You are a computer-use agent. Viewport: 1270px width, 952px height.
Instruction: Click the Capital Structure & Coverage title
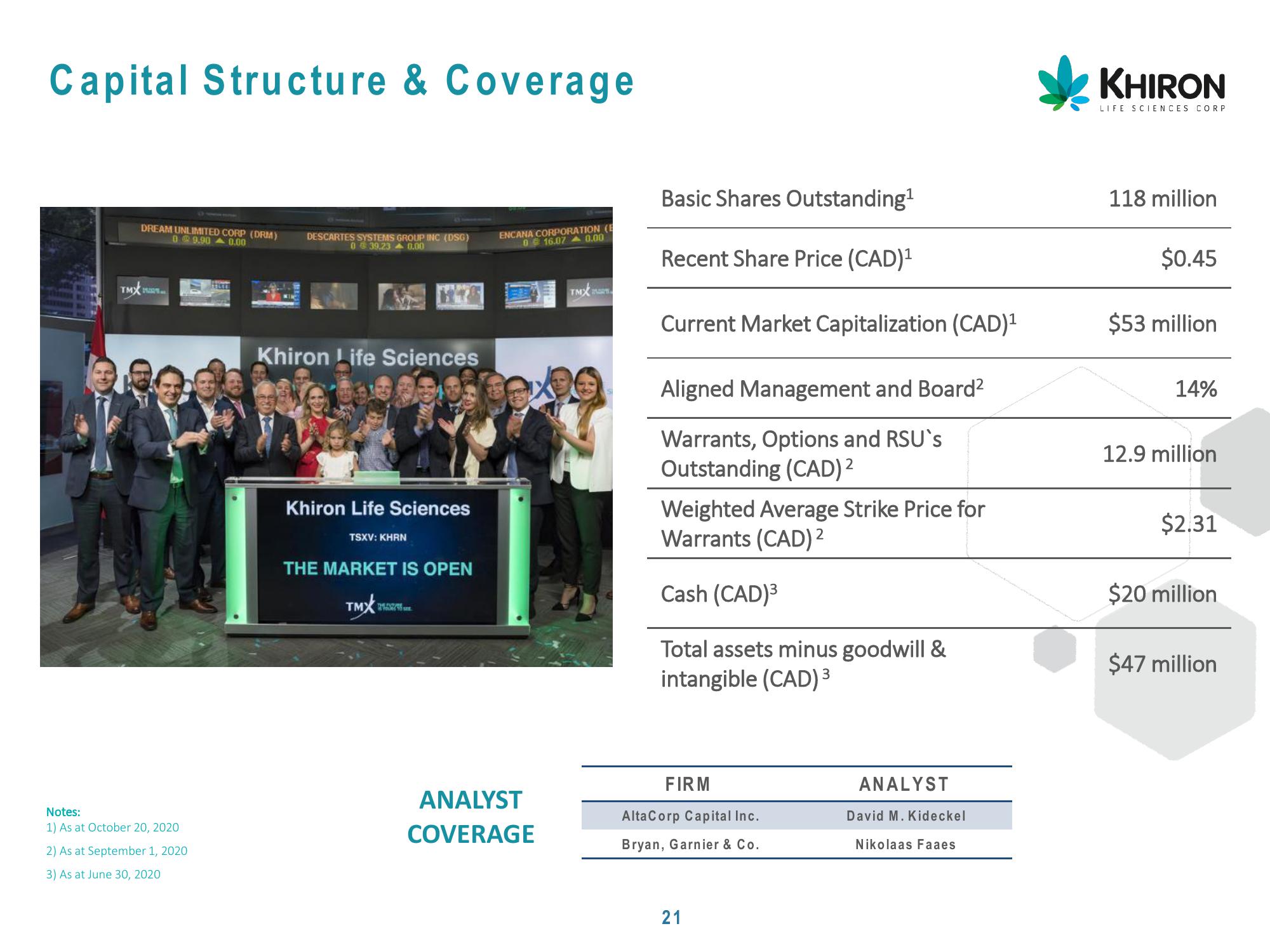click(342, 81)
